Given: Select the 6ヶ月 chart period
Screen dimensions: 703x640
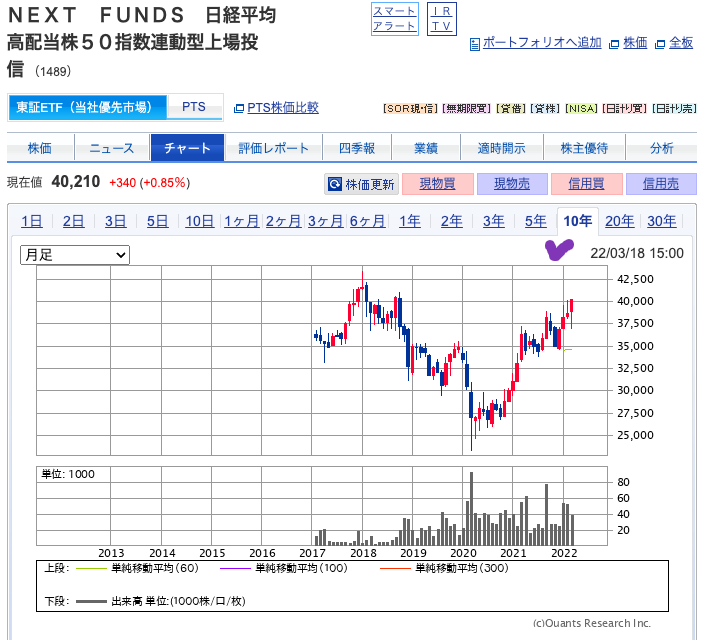Looking at the screenshot, I should tap(368, 221).
